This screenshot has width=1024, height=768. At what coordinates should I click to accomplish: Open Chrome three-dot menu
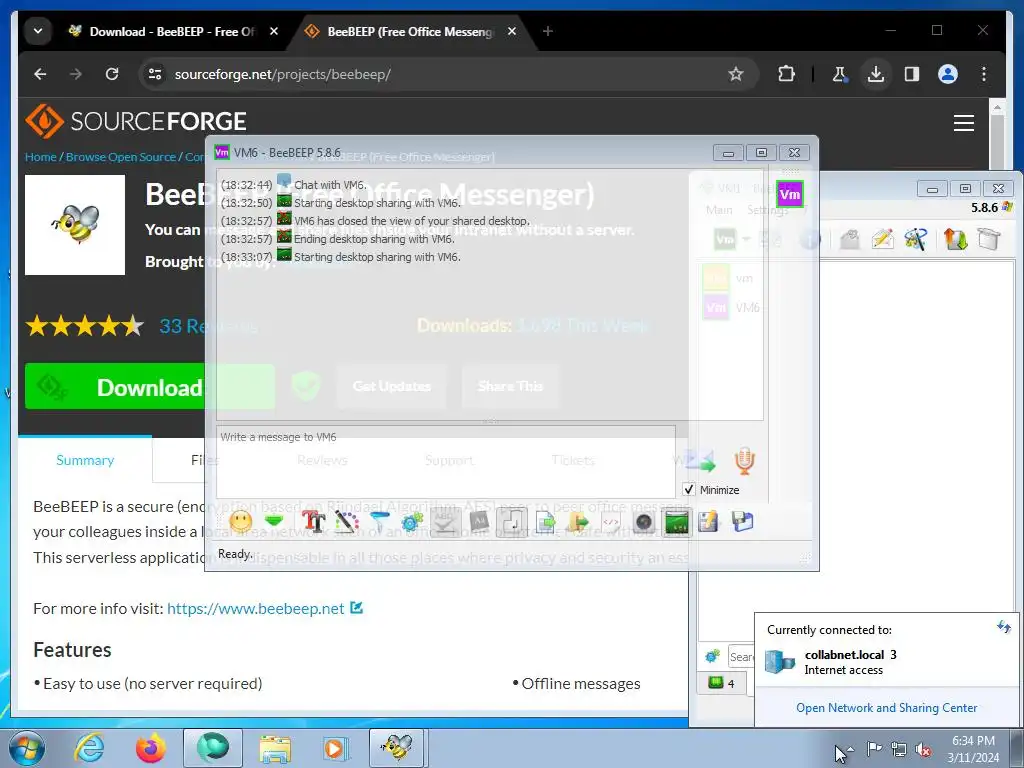tap(984, 74)
